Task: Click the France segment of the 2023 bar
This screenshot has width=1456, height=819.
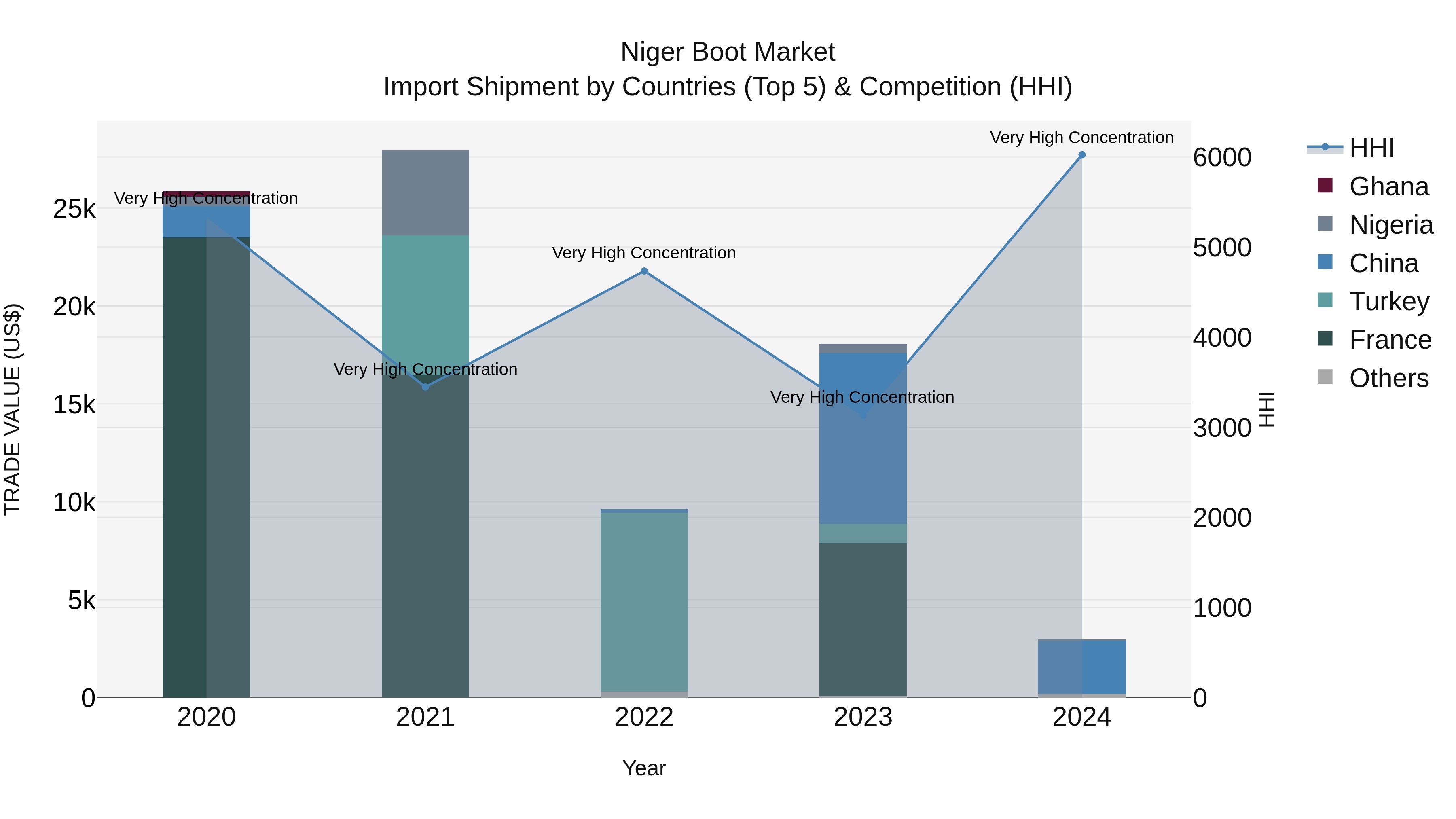Action: click(x=863, y=620)
